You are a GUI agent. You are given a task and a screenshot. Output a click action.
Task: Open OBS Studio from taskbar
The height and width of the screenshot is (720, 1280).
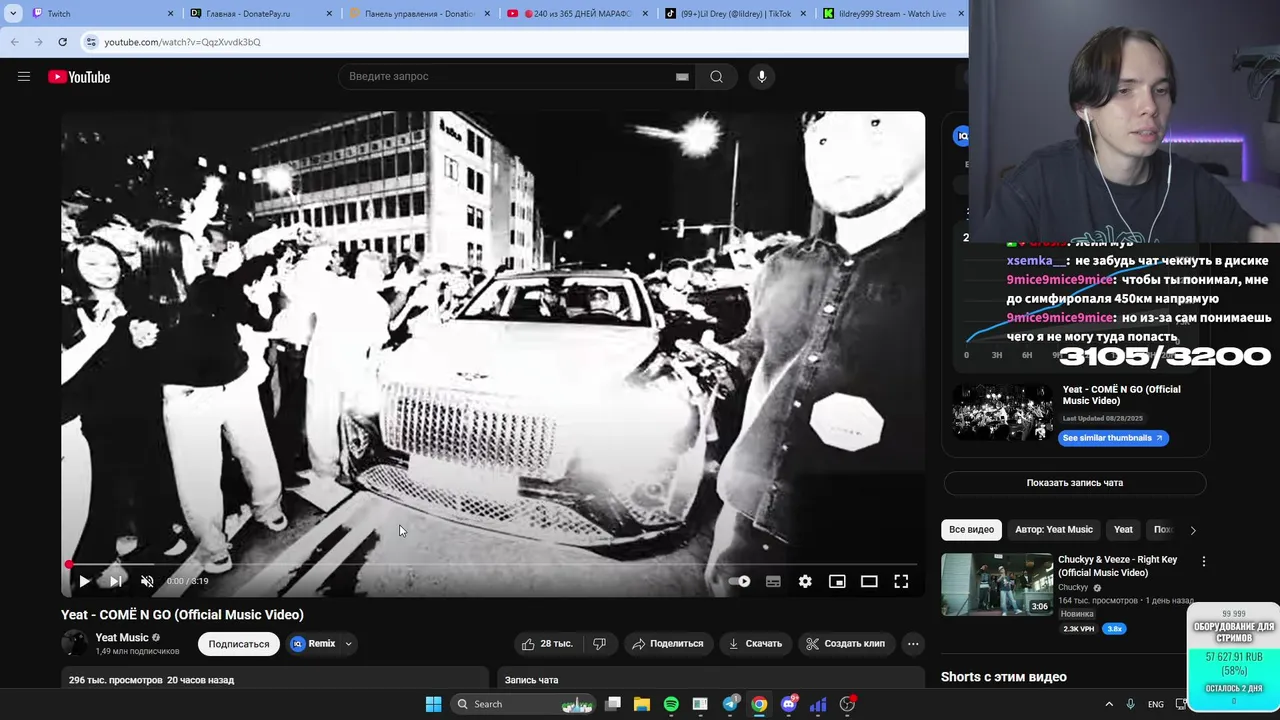[x=847, y=704]
